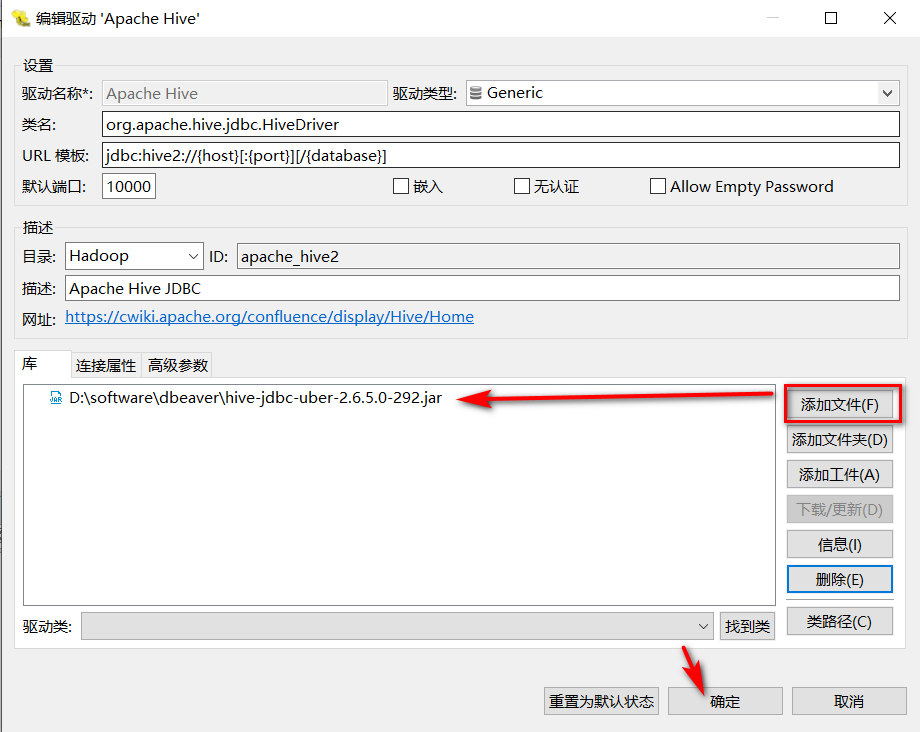Enable the 嵌入 checkbox
Image resolution: width=920 pixels, height=732 pixels.
tap(401, 186)
